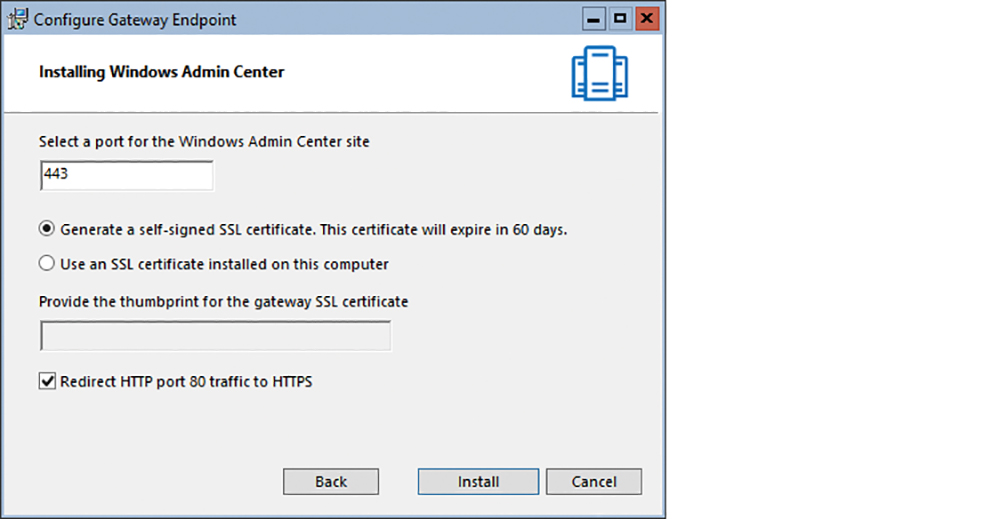
Task: Click the installer icon in the title bar
Action: point(18,19)
